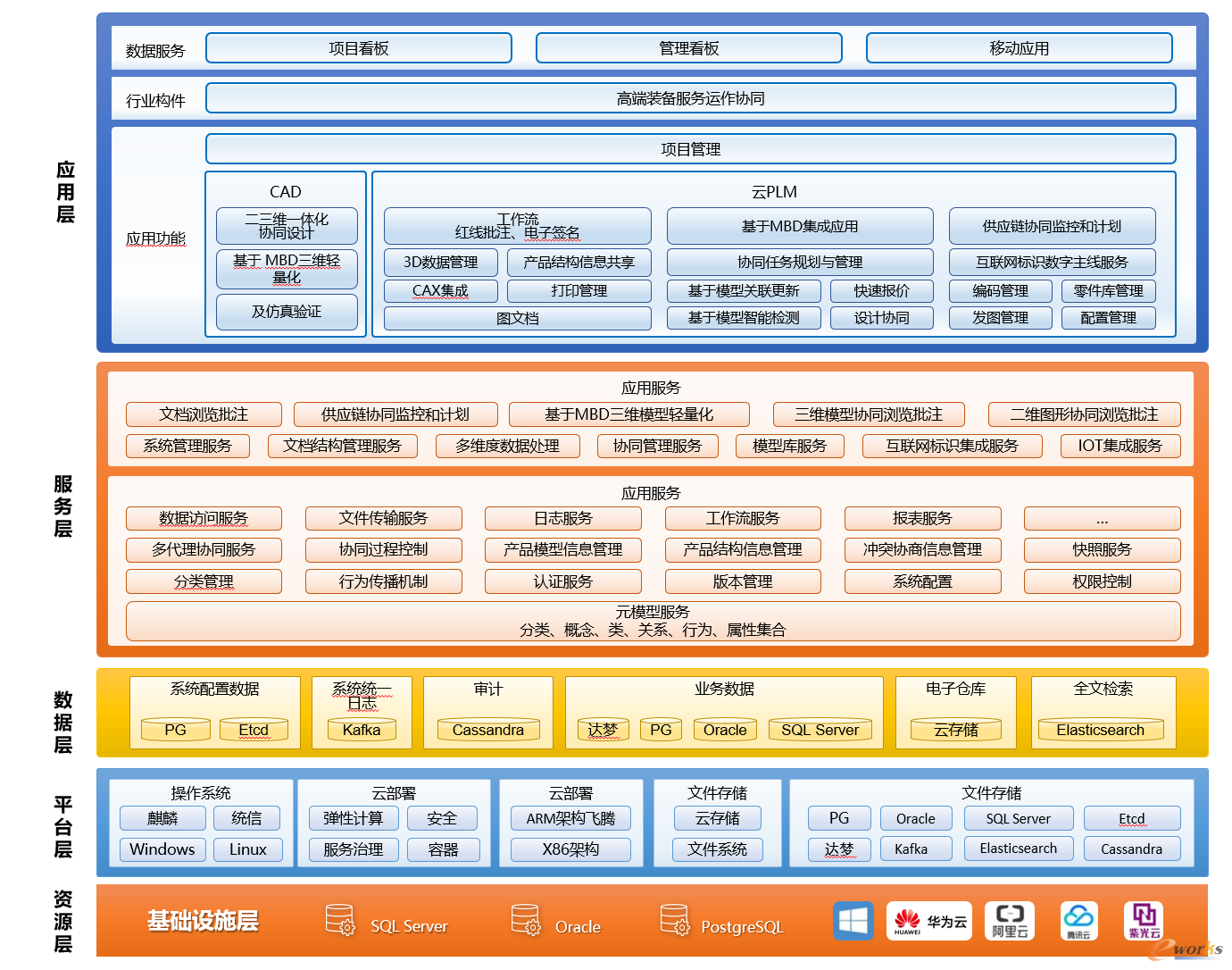Click the 二维图形协同浏览批注 box
Screen dimensions: 1232x970
[x=1085, y=414]
